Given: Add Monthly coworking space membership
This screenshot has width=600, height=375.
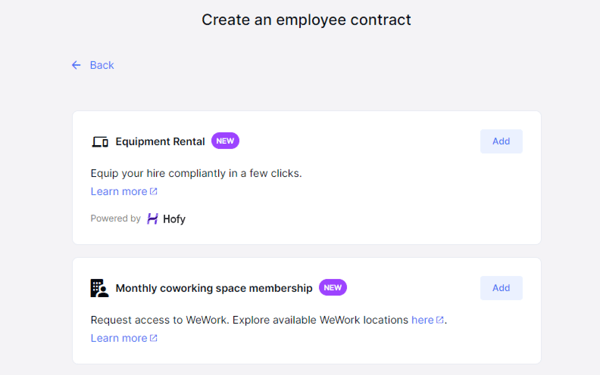Looking at the screenshot, I should coord(501,288).
